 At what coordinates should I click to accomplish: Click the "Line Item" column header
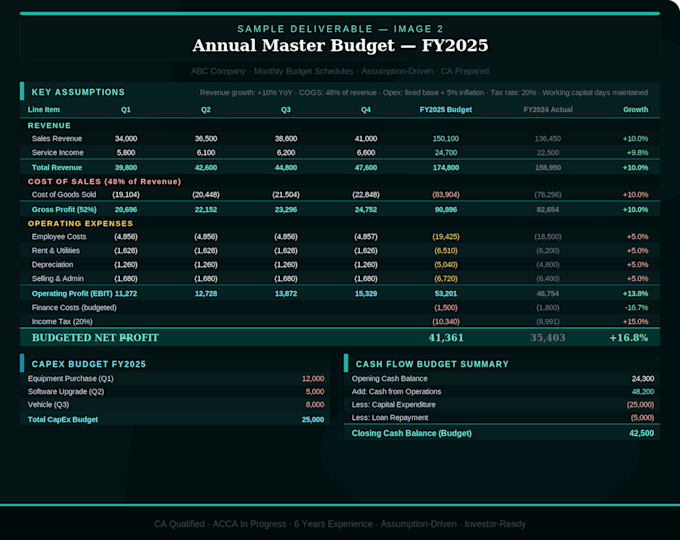(x=44, y=110)
